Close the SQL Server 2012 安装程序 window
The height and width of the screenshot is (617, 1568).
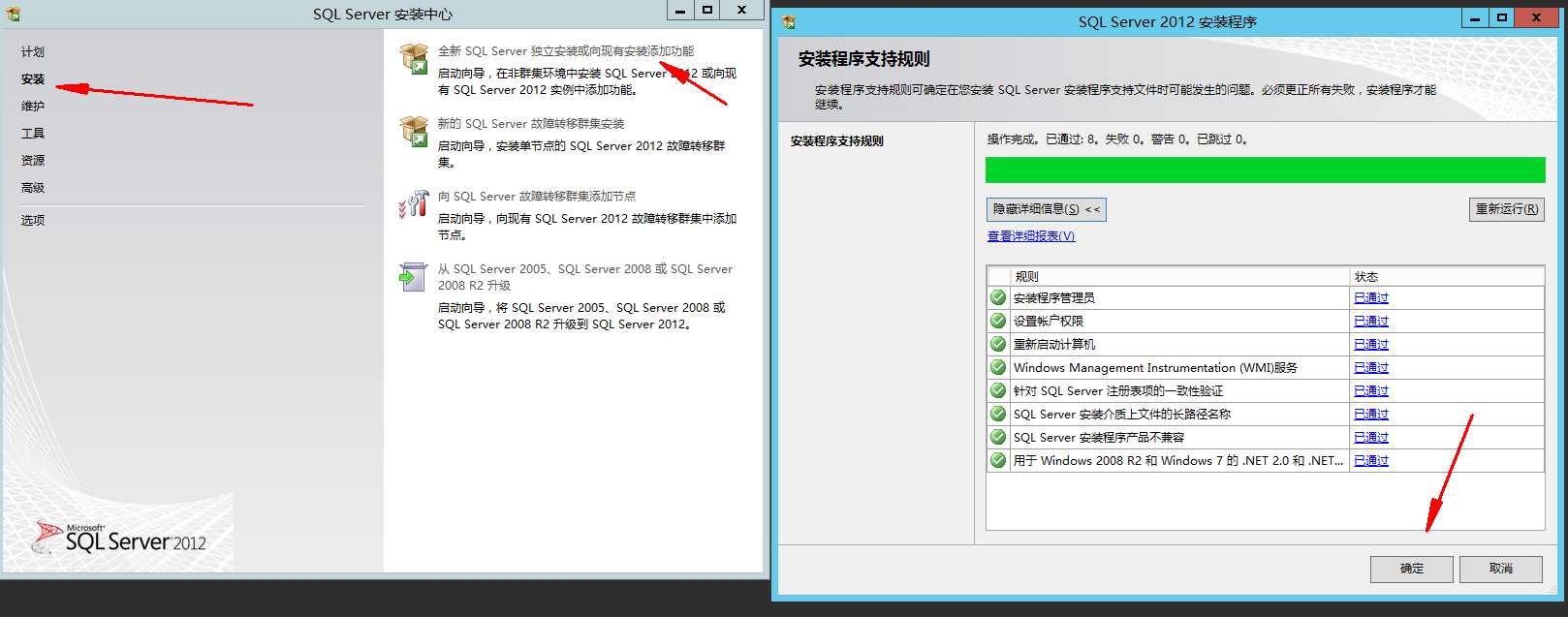click(1537, 17)
